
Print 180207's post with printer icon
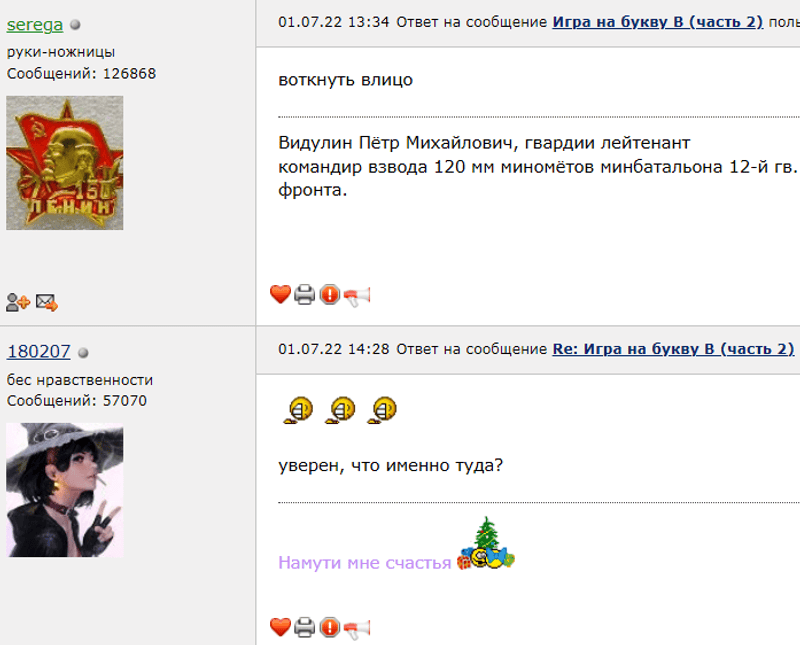tap(305, 628)
